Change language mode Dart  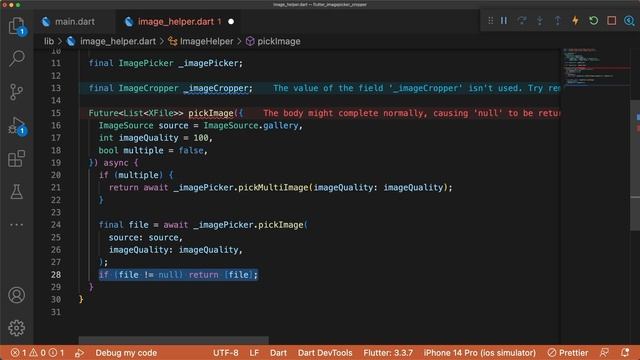[x=278, y=353]
